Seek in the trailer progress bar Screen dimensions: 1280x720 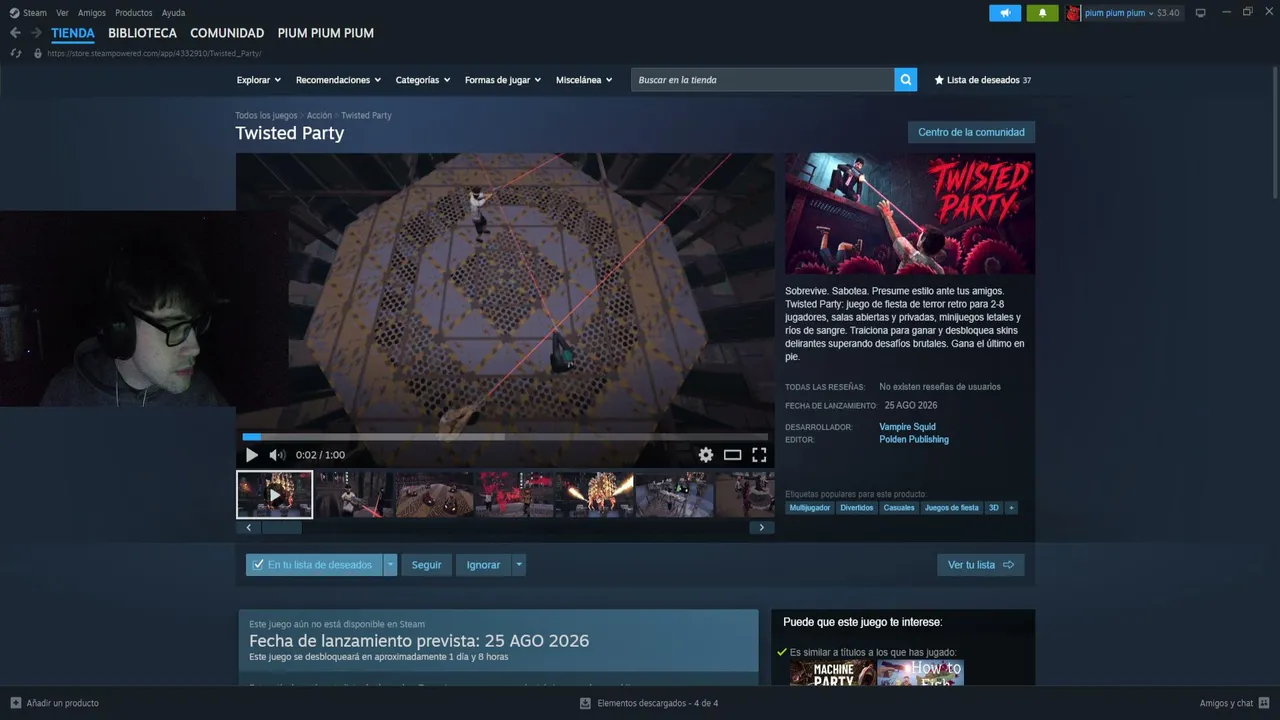click(x=505, y=437)
